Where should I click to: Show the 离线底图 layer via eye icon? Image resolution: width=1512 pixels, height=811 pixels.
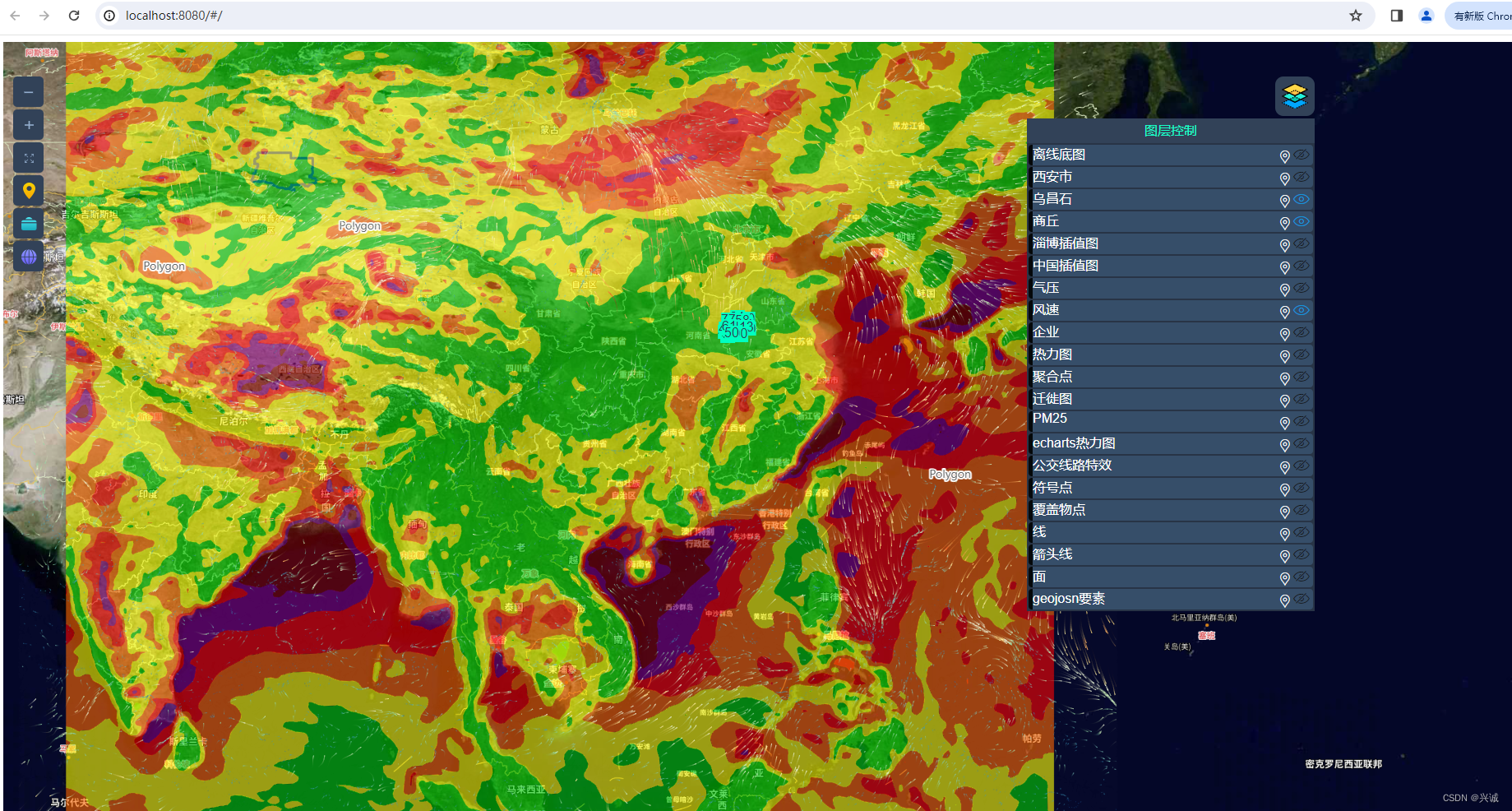click(x=1302, y=155)
